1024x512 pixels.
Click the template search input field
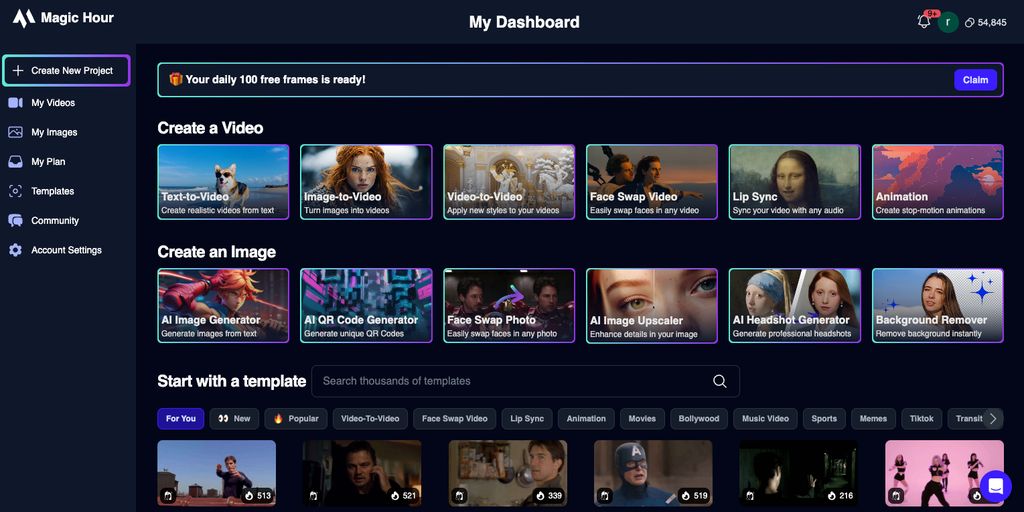coord(510,381)
